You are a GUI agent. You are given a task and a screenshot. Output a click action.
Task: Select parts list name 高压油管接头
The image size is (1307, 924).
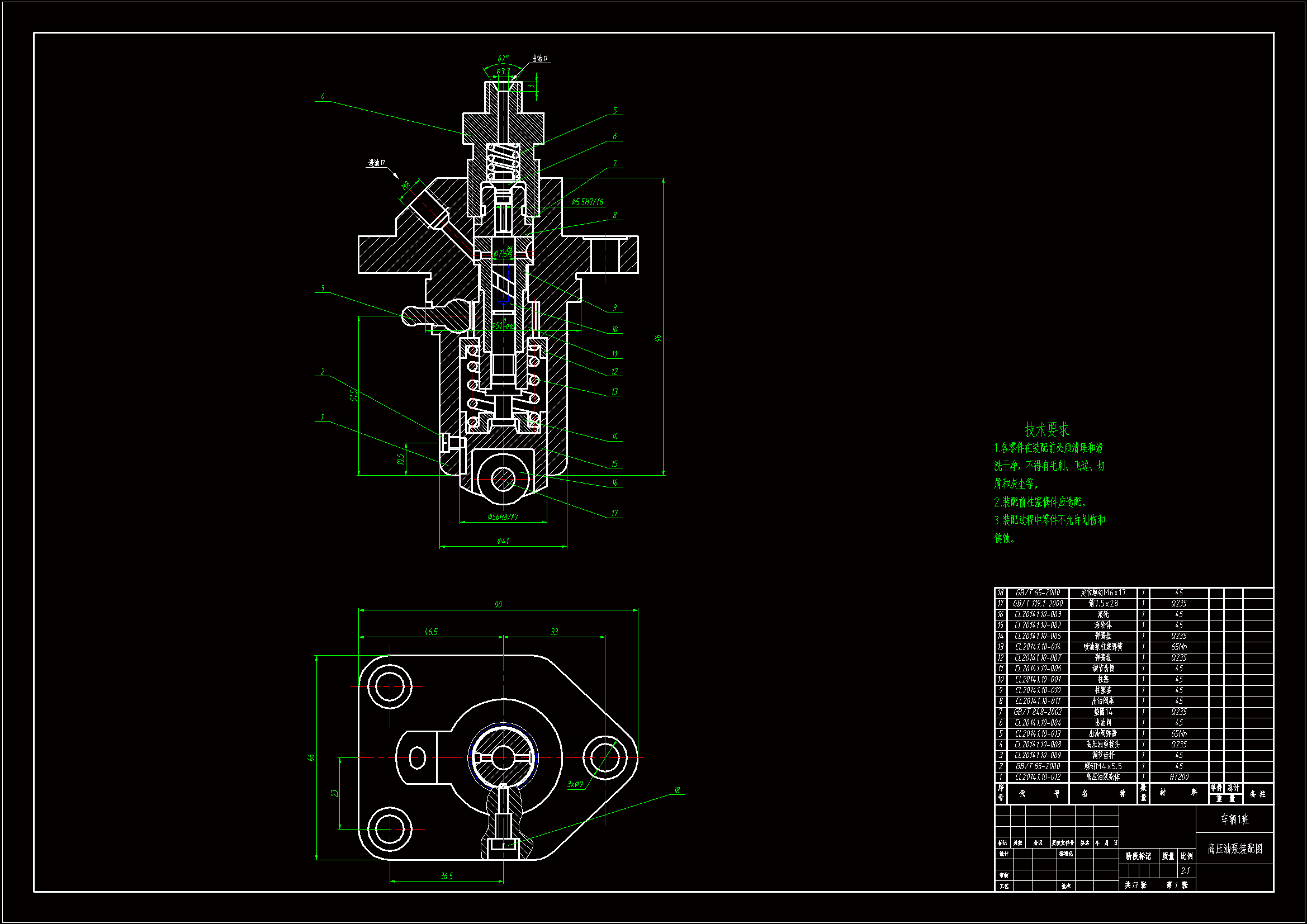(1102, 745)
